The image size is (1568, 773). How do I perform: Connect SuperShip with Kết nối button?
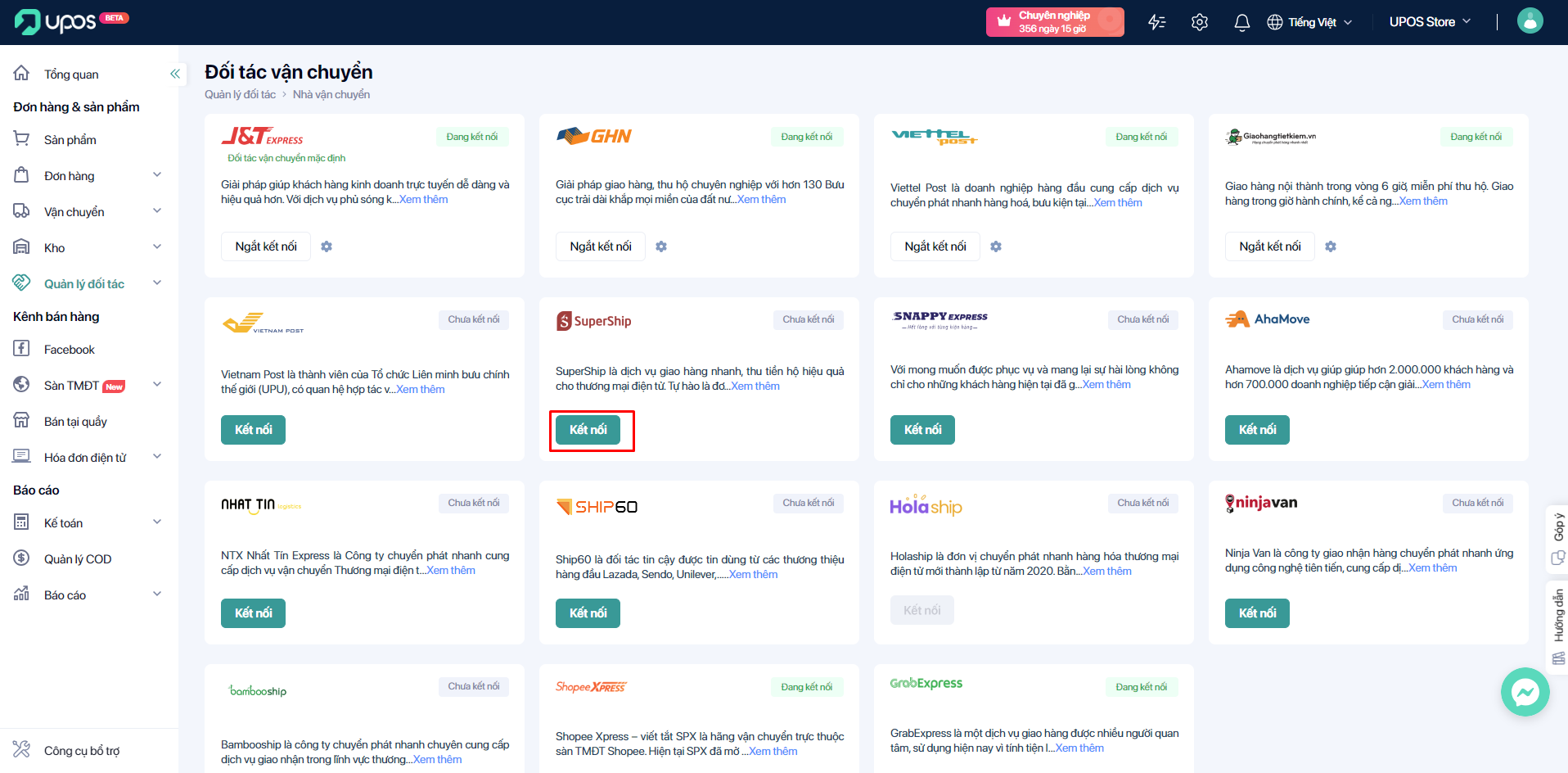pos(588,430)
